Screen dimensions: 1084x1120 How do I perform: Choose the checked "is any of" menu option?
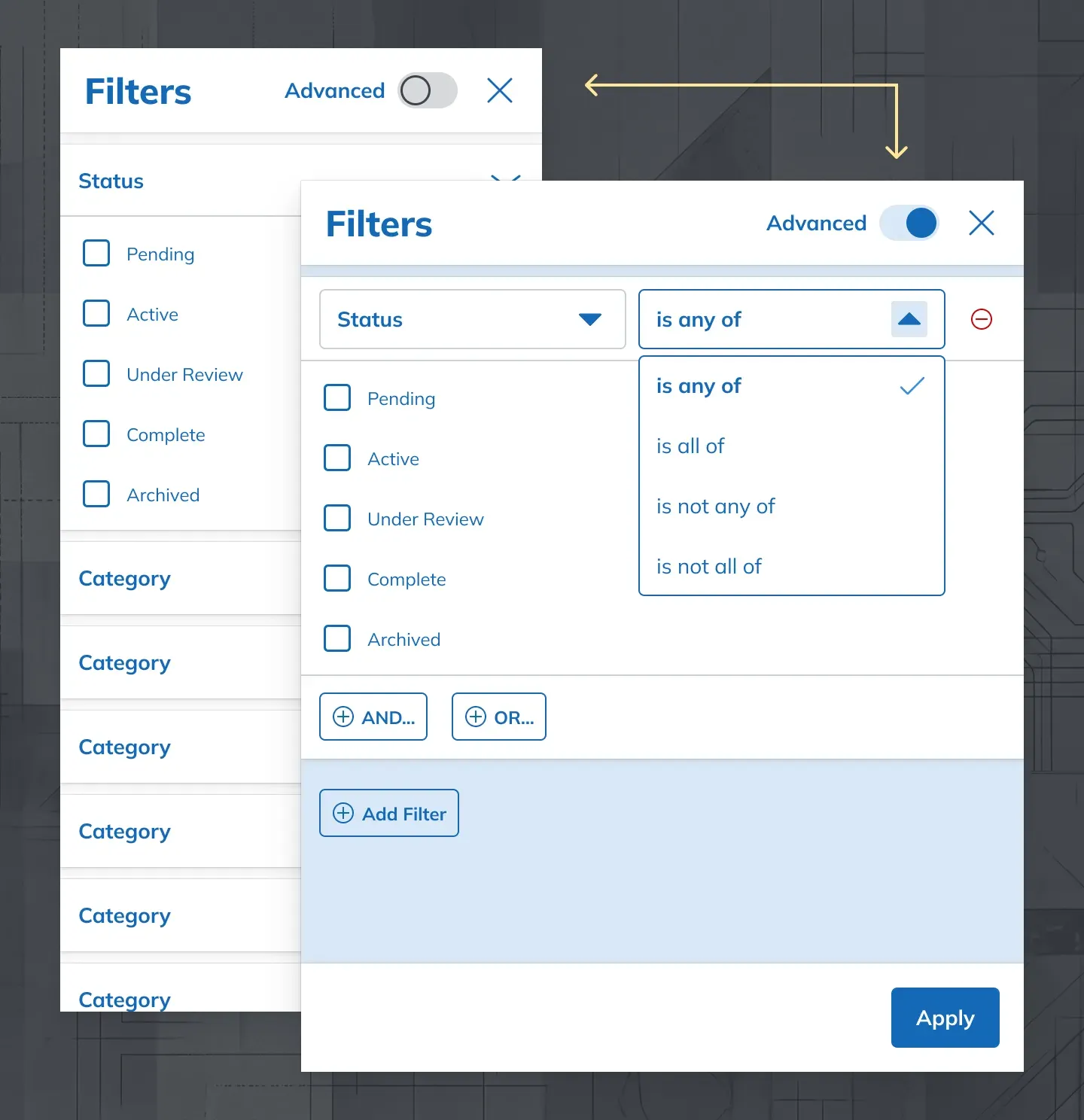[792, 386]
